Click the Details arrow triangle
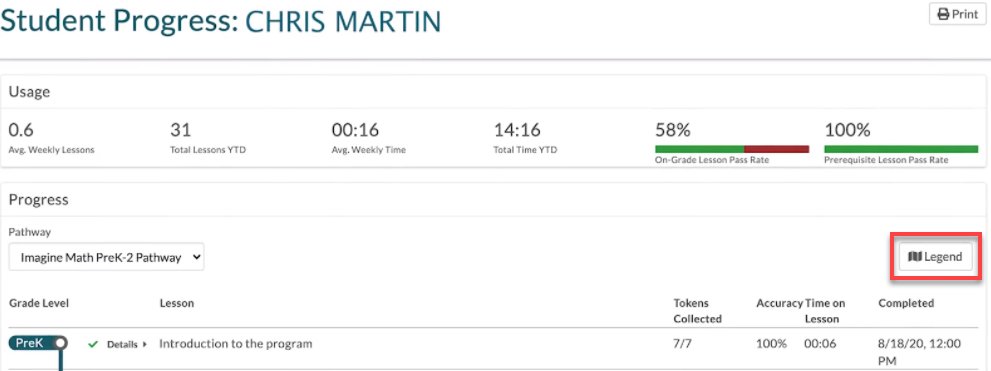The height and width of the screenshot is (371, 991). (145, 344)
